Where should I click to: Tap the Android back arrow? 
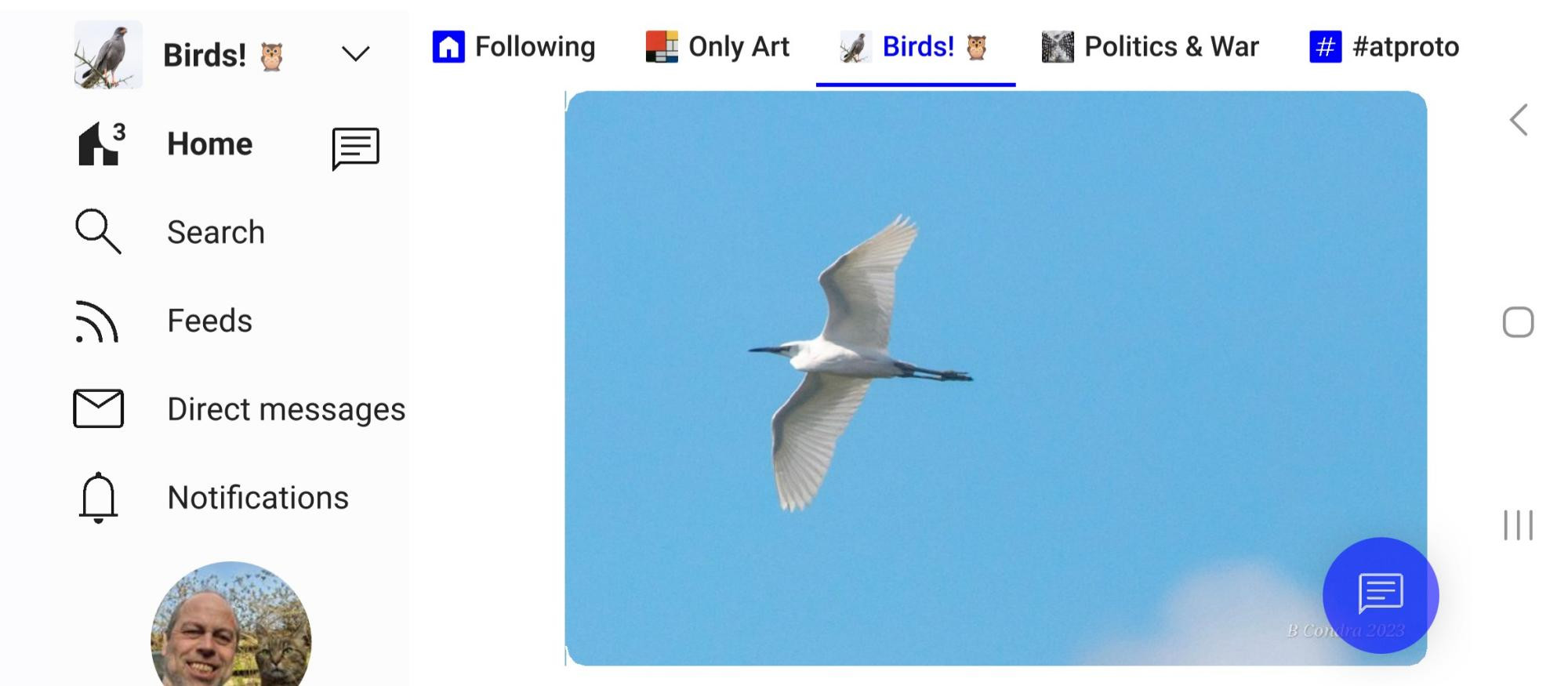point(1519,120)
